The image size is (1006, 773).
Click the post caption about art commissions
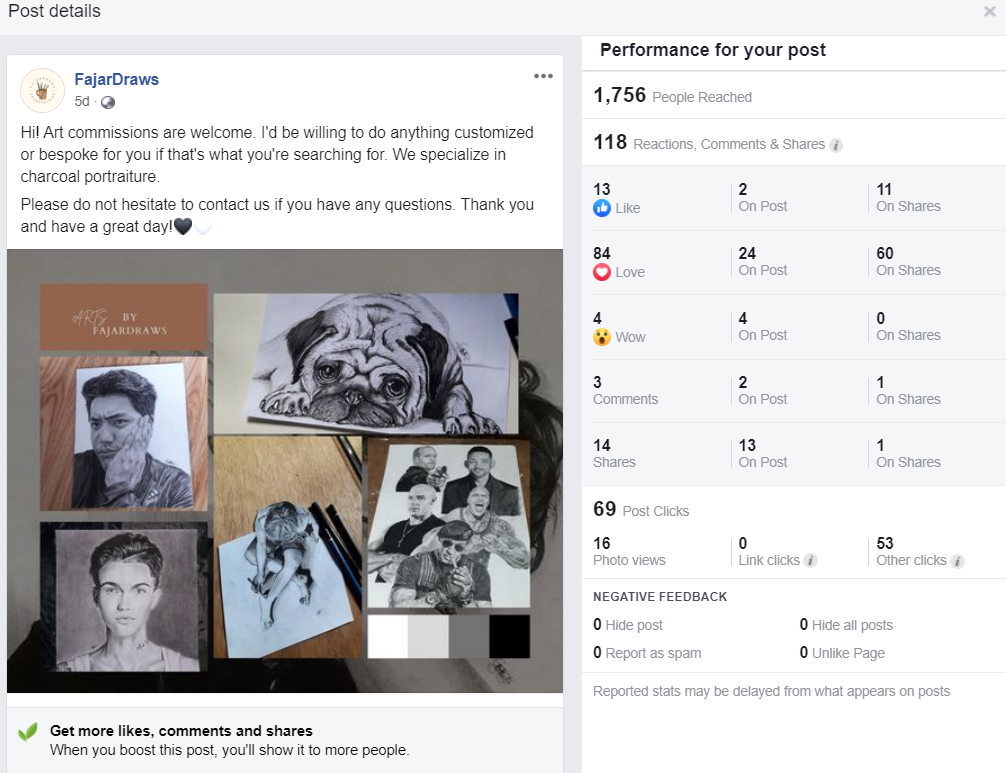277,179
